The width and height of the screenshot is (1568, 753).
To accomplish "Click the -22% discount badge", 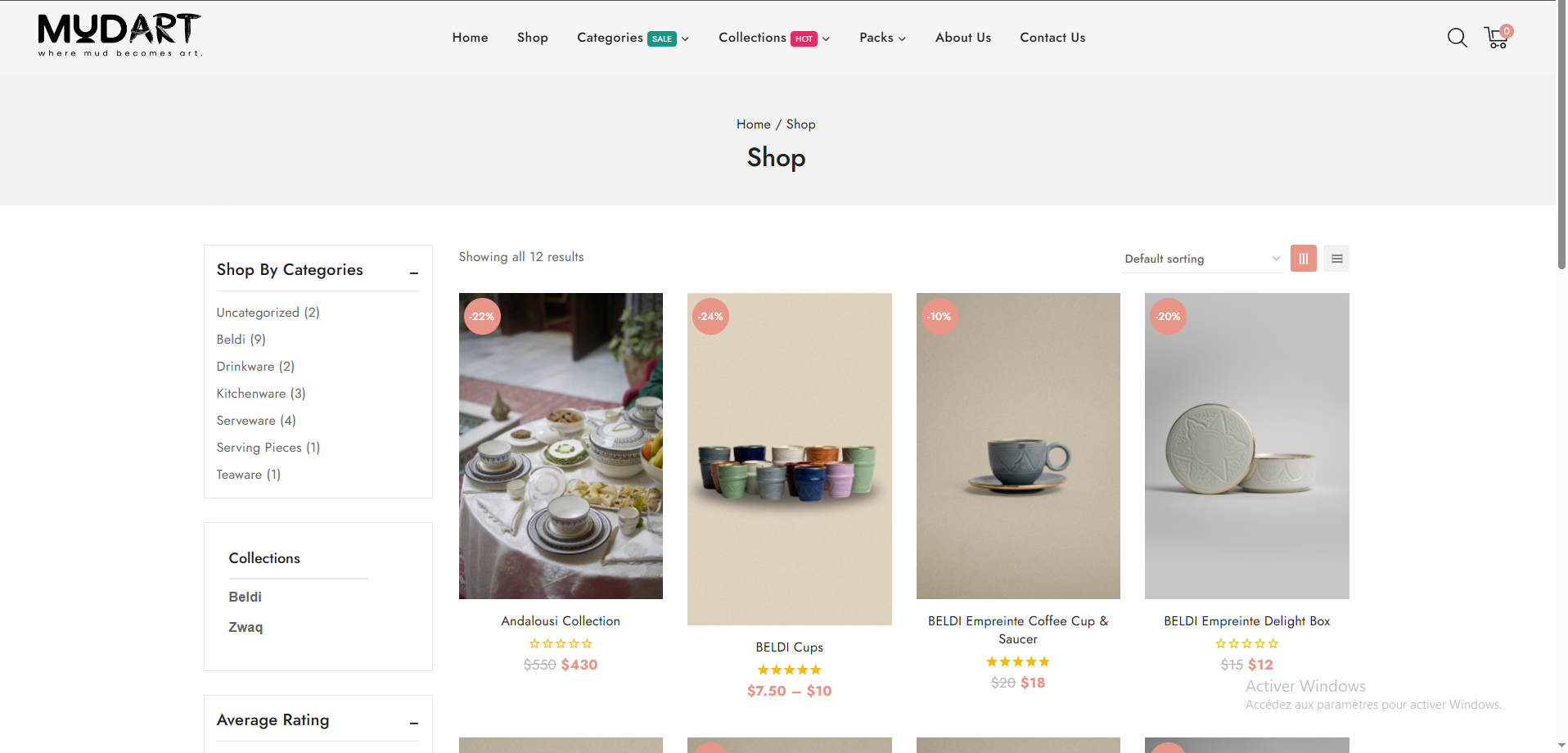I will tap(482, 317).
